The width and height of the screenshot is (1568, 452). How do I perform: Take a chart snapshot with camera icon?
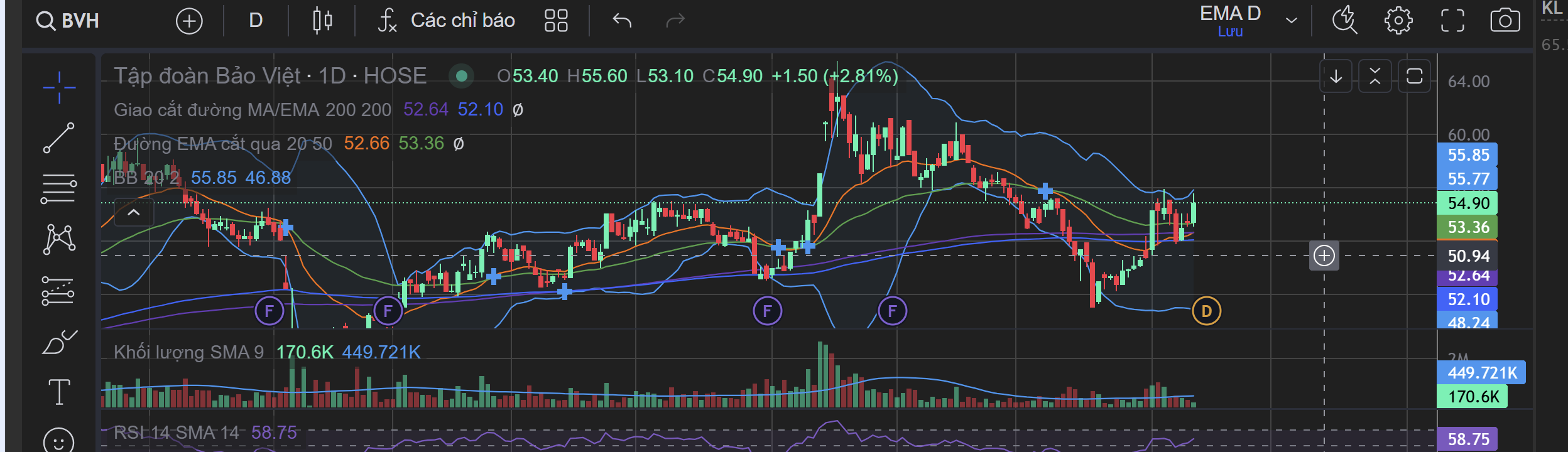1506,21
